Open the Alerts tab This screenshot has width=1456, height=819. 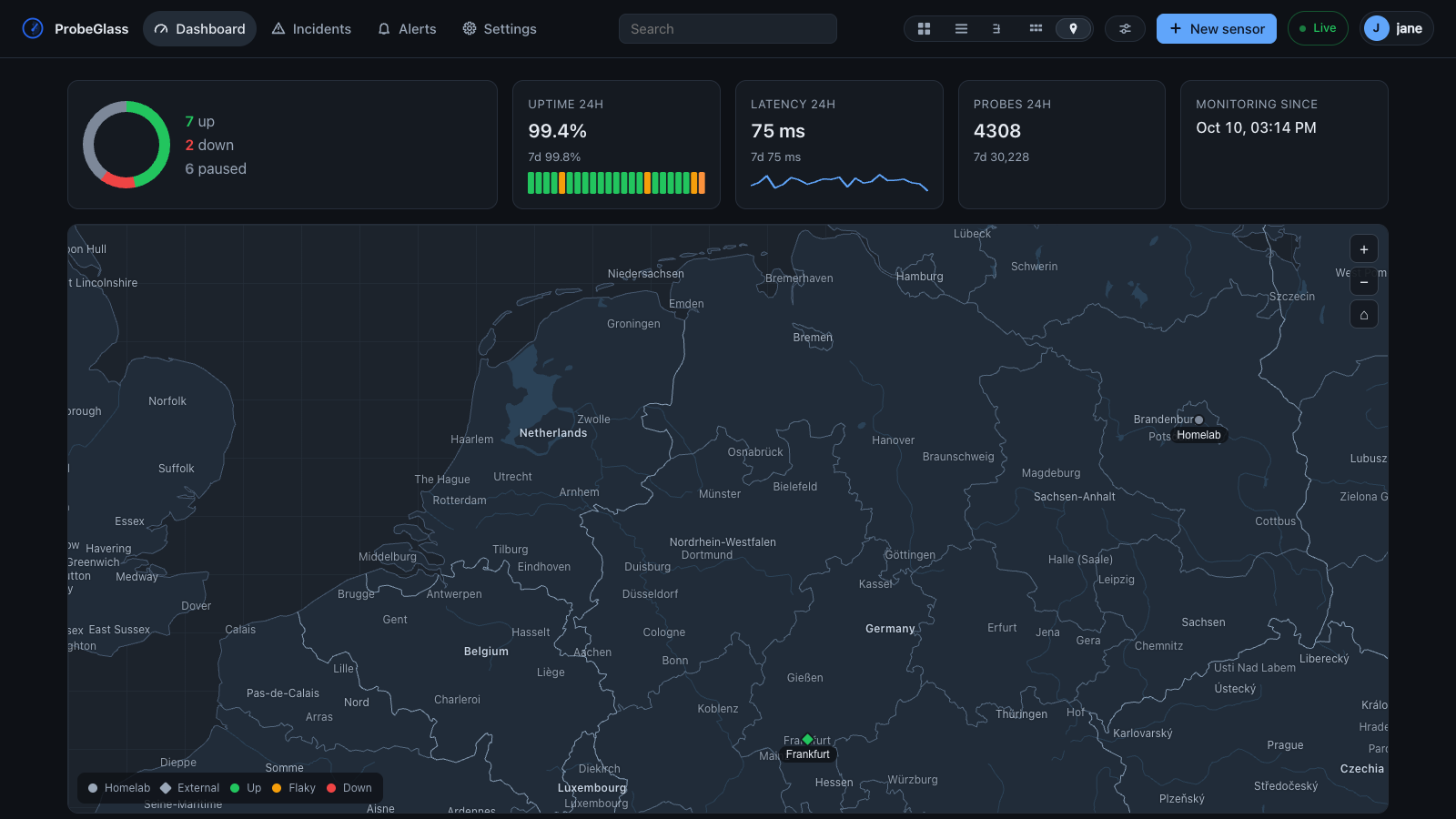point(407,28)
